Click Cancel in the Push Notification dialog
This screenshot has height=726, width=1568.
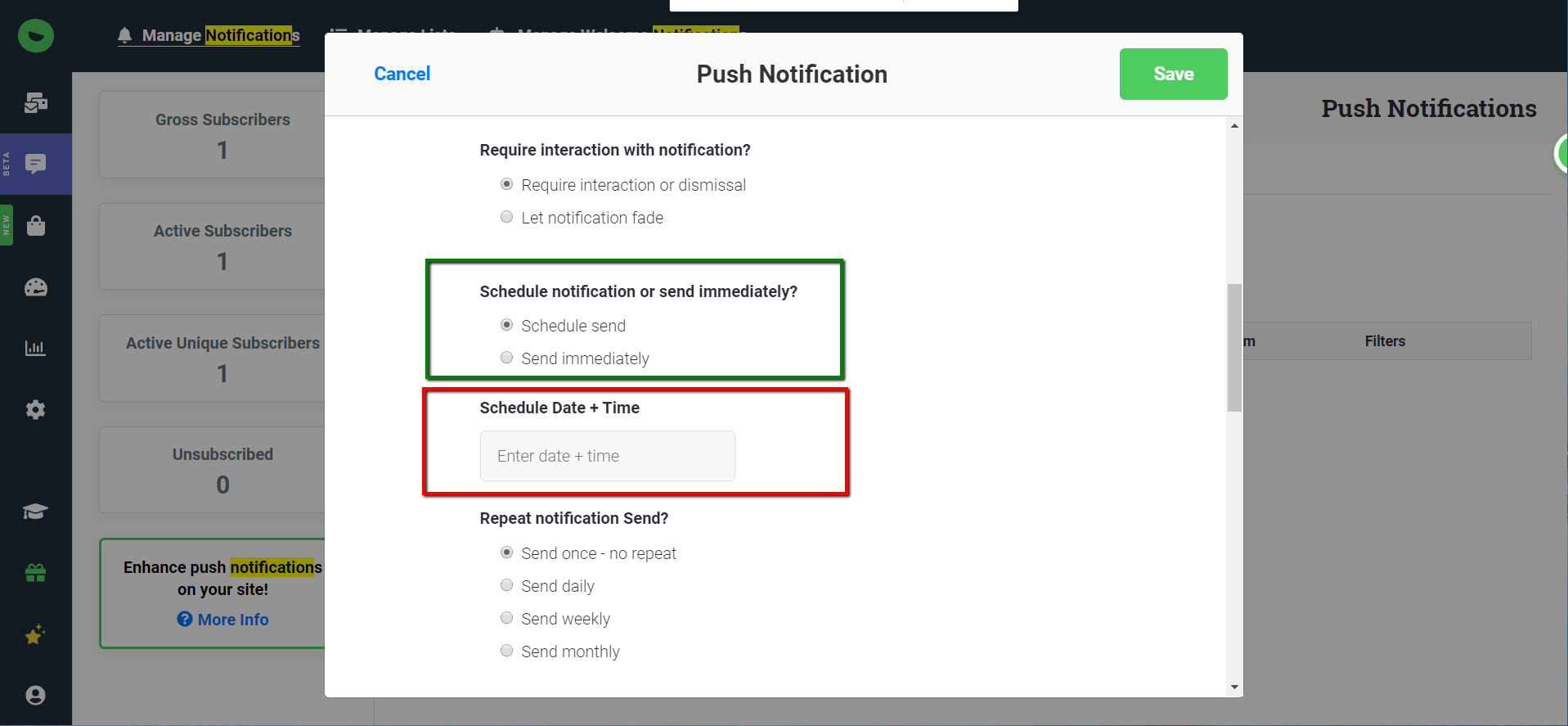402,74
